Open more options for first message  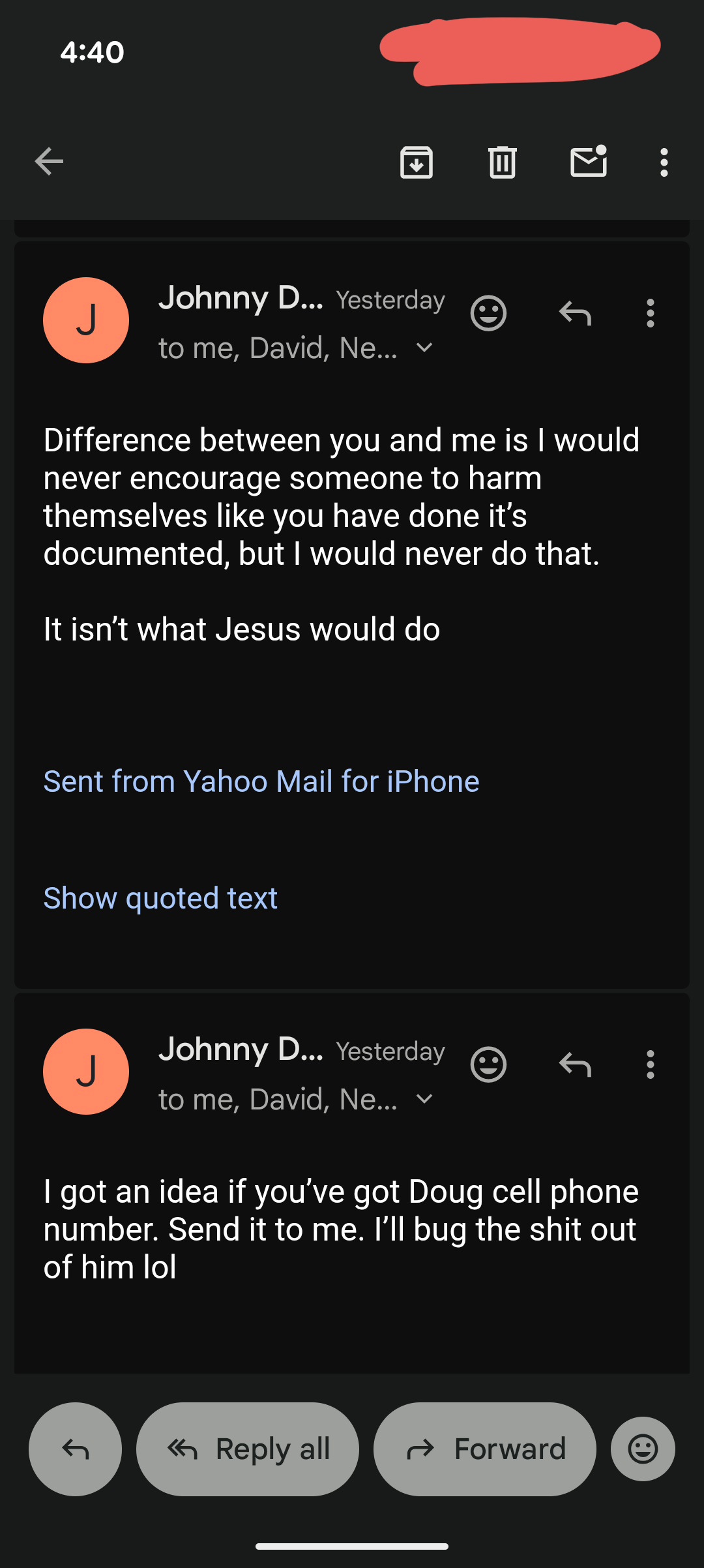(650, 314)
